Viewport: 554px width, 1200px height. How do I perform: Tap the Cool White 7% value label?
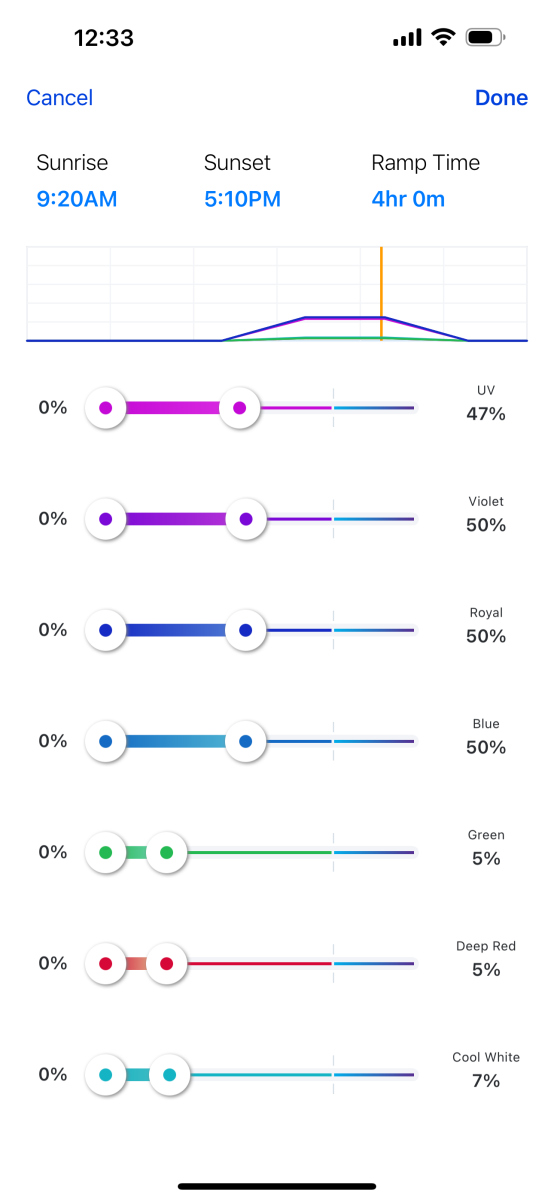coord(486,1080)
